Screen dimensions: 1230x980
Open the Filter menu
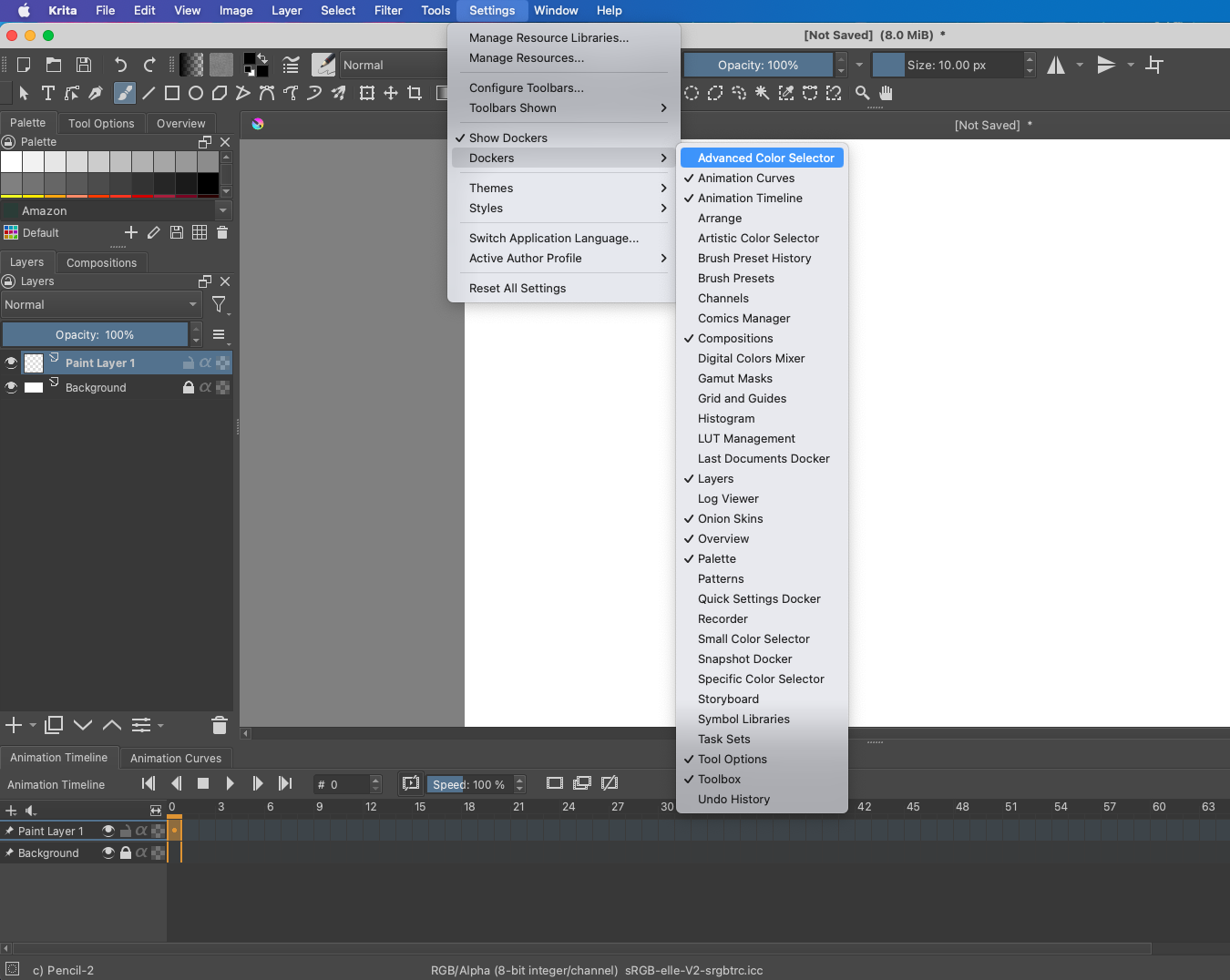(x=388, y=10)
